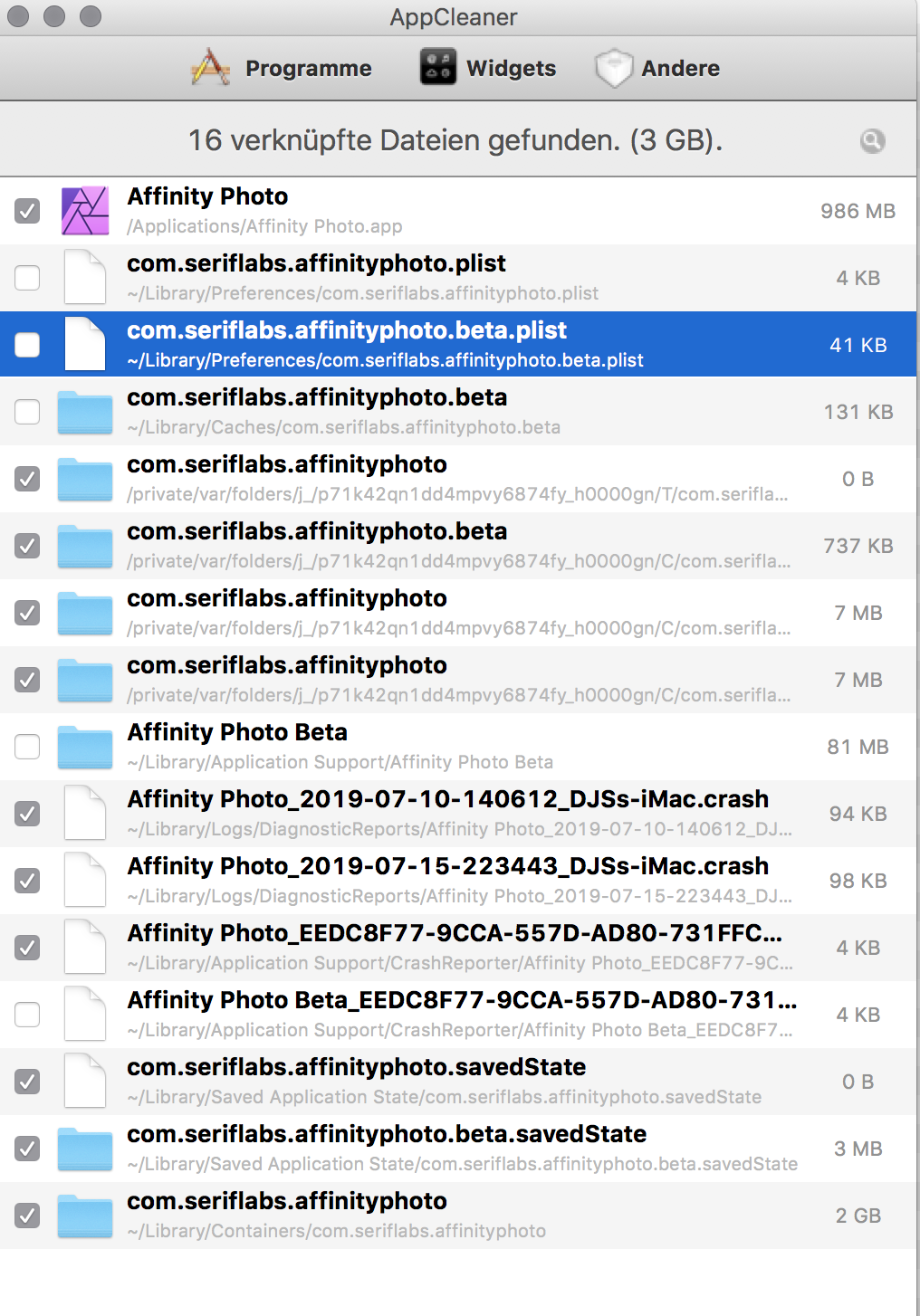Click the 986 MB size value
This screenshot has width=920, height=1316.
tap(858, 211)
